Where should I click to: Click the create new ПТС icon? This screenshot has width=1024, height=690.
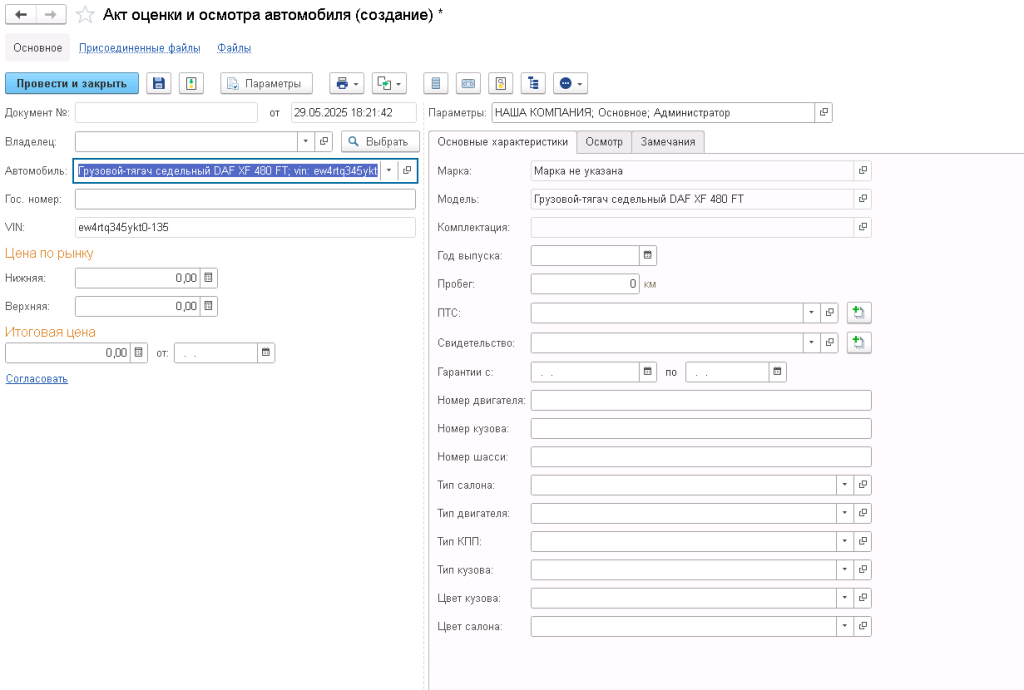tap(859, 313)
